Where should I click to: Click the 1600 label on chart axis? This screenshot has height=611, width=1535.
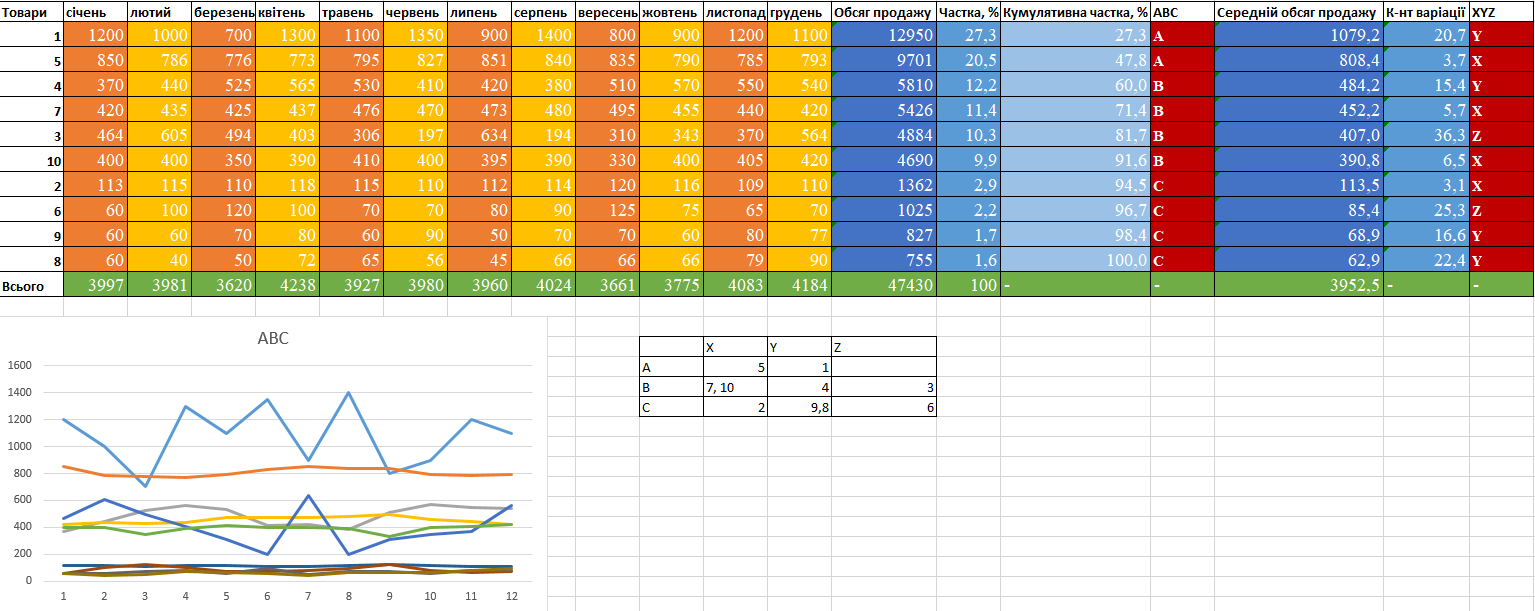(20, 366)
